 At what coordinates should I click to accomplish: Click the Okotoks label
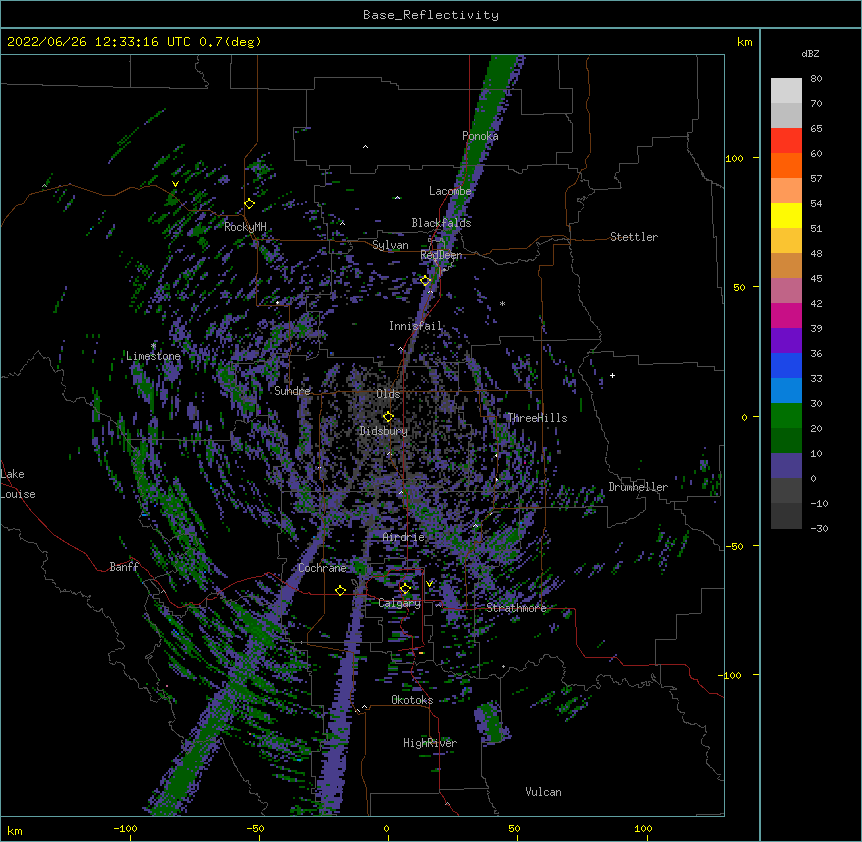(x=412, y=700)
